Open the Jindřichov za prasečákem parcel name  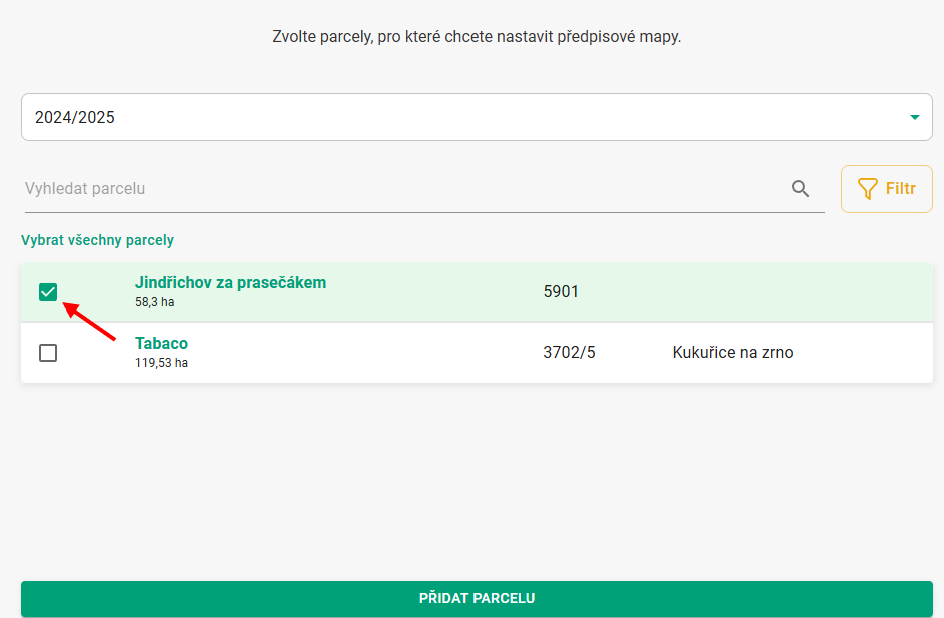(x=230, y=283)
